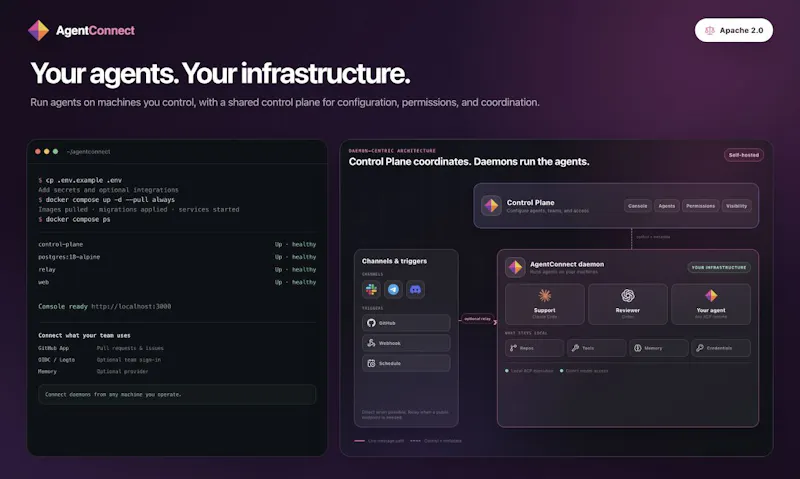Select the control-plane service row
The width and height of the screenshot is (800, 479).
pyautogui.click(x=177, y=244)
